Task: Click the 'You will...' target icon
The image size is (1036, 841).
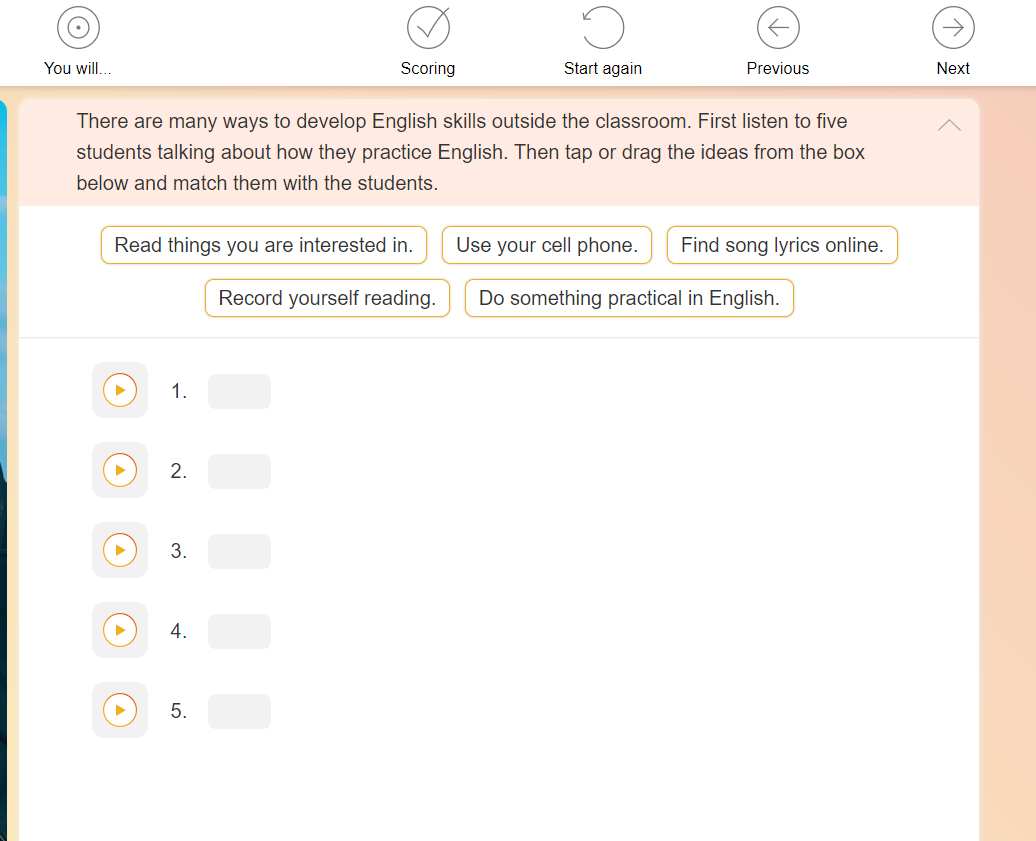Action: tap(78, 28)
